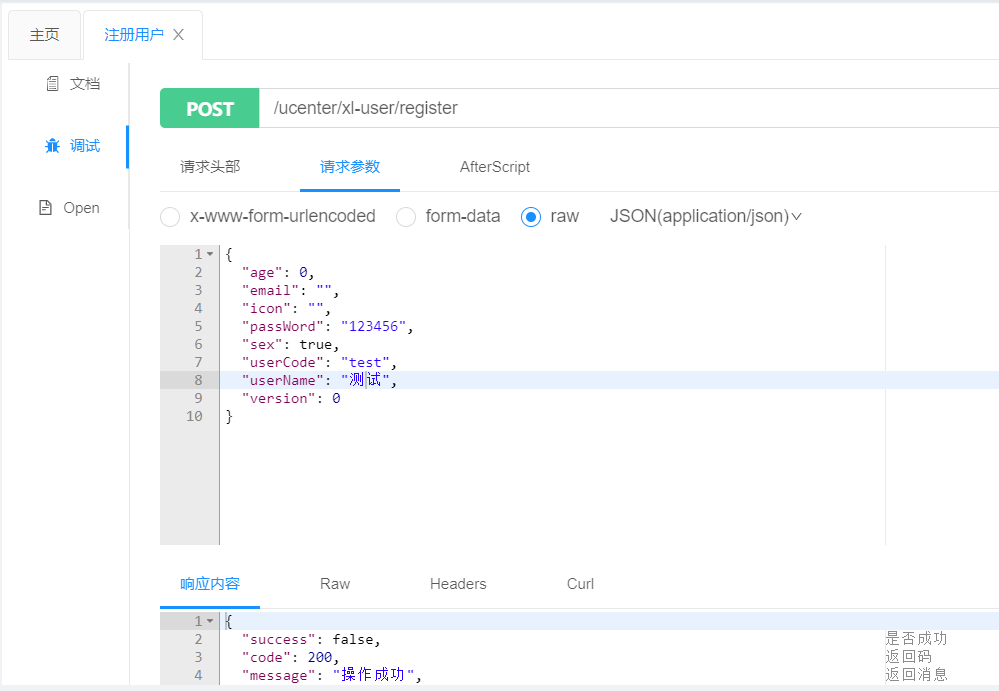Viewport: 999px width, 691px height.
Task: Switch to the 主页 tab
Action: (x=44, y=35)
